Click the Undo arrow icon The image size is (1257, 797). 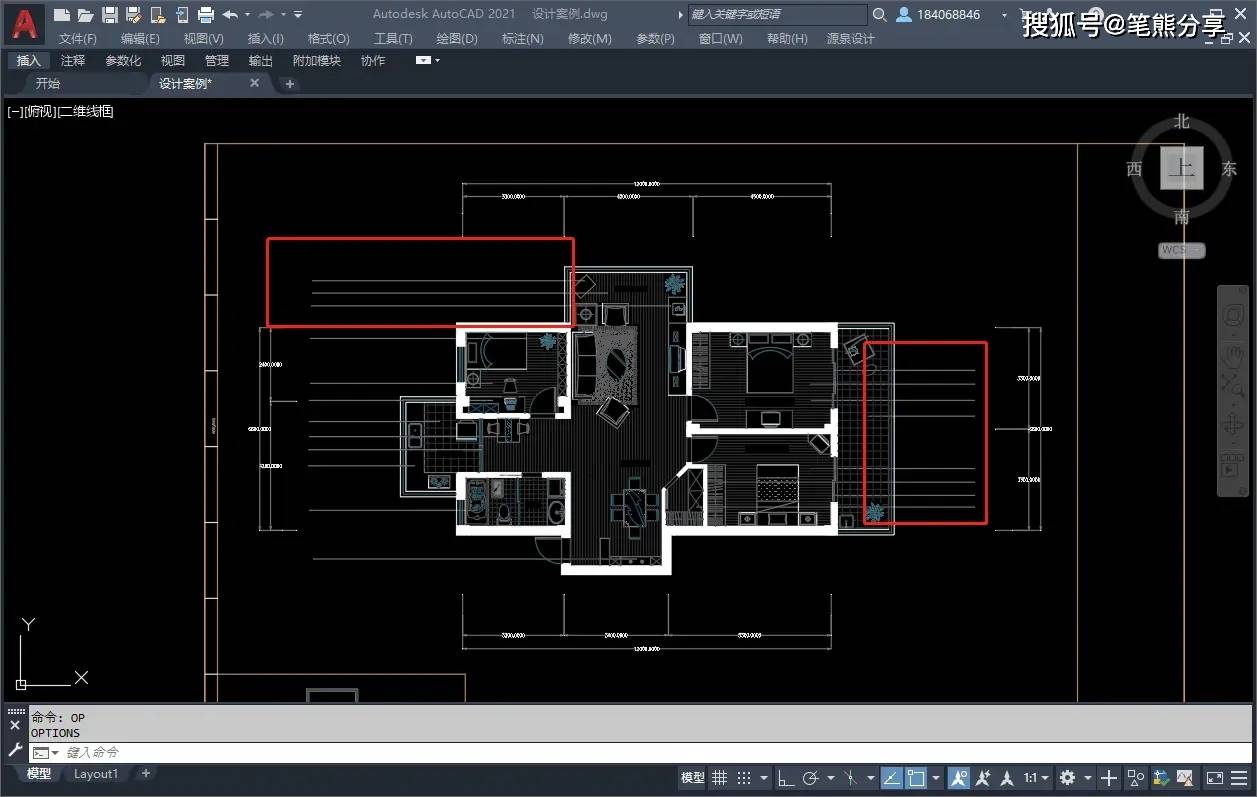230,15
